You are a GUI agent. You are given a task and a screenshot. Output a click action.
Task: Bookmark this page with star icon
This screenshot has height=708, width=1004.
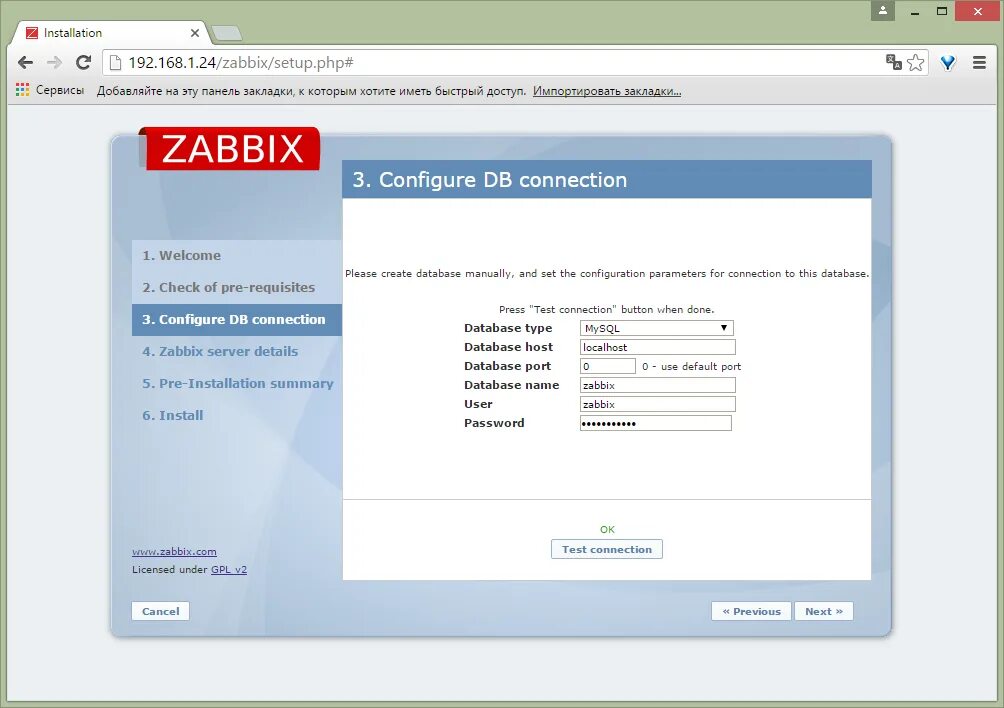coord(916,63)
